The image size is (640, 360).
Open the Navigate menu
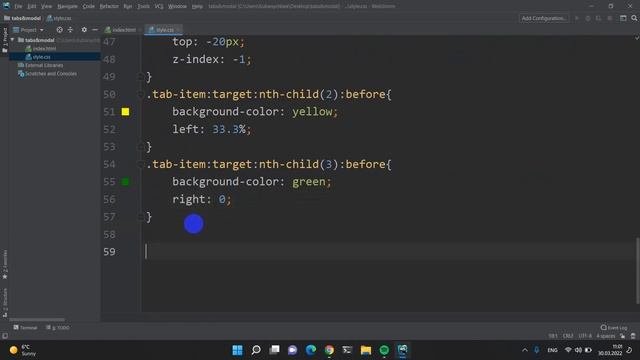coord(67,6)
